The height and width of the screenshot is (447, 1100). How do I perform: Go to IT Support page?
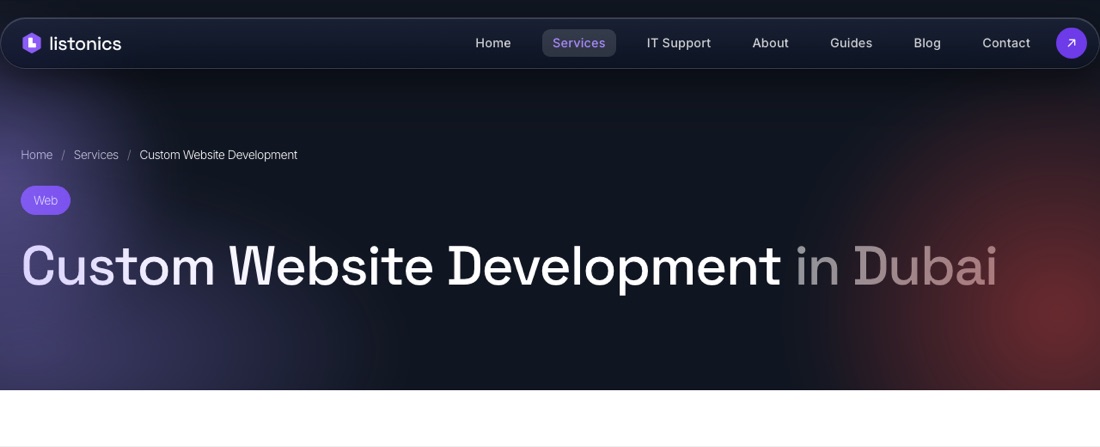pyautogui.click(x=678, y=44)
